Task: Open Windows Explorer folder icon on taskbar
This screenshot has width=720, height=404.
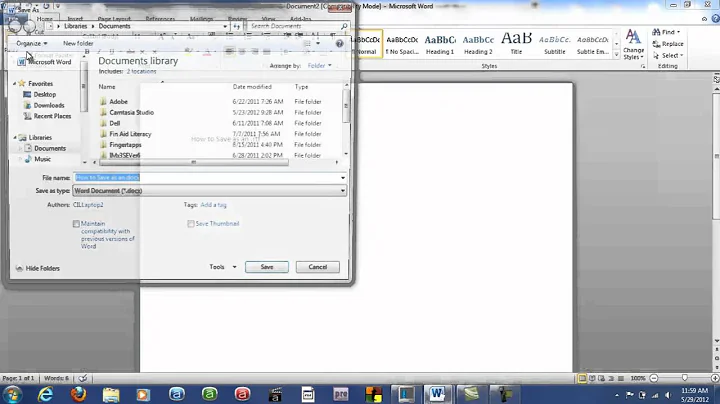Action: click(111, 394)
